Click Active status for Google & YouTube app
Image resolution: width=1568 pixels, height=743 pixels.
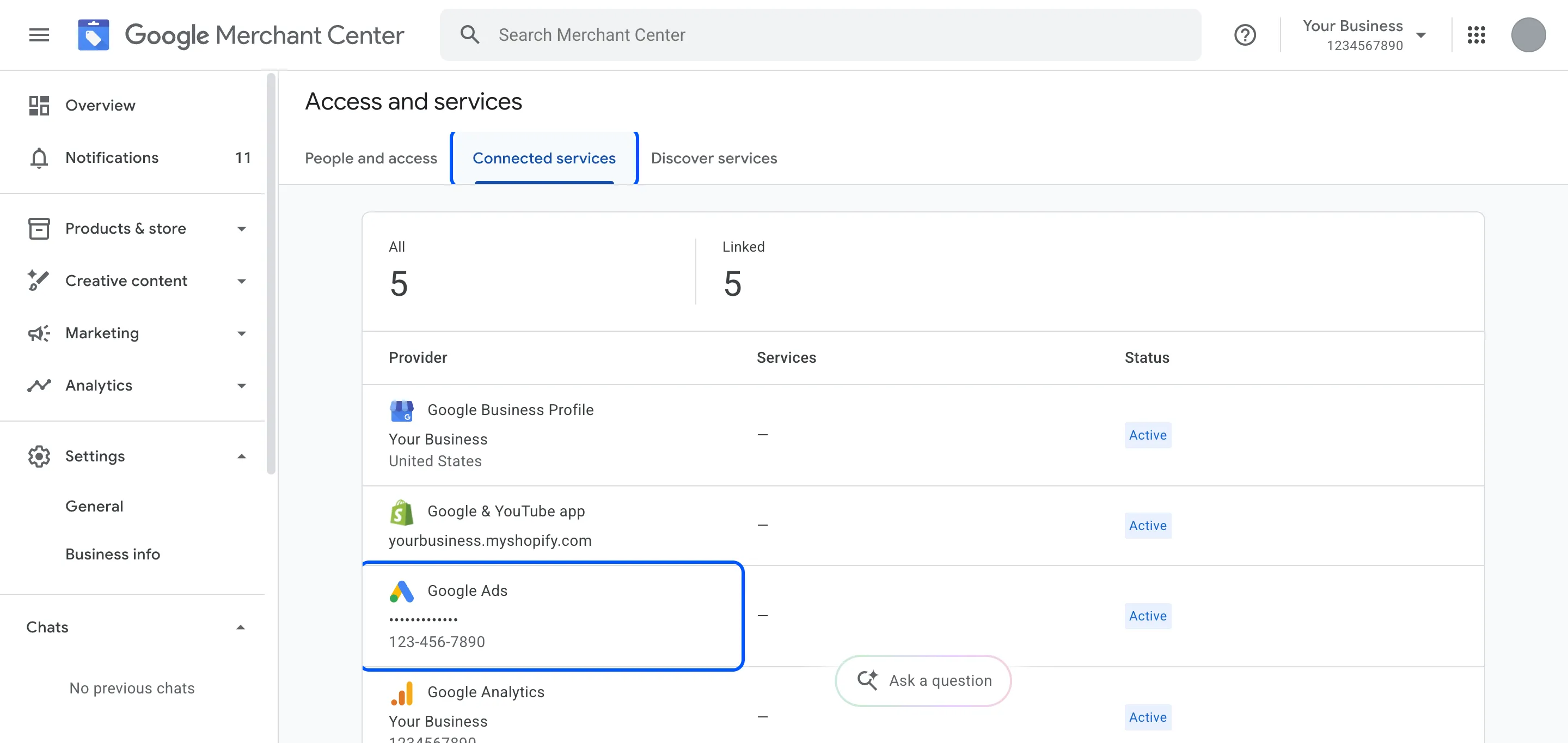[x=1147, y=525]
